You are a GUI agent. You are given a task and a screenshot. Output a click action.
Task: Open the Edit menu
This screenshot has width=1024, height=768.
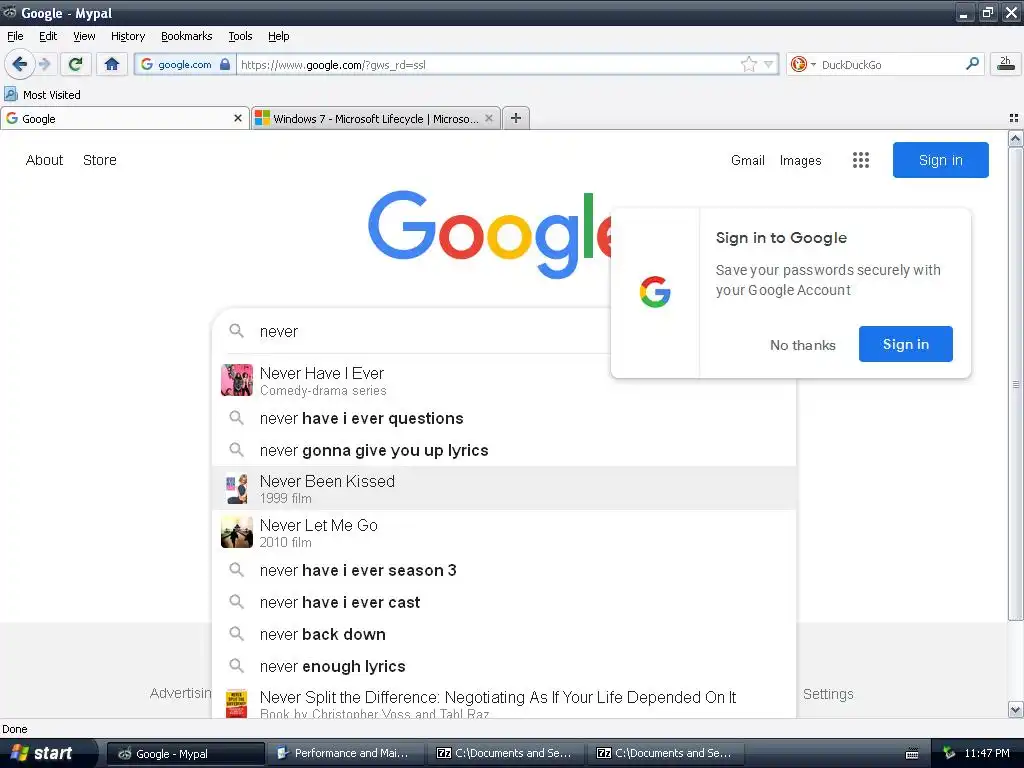[x=48, y=36]
